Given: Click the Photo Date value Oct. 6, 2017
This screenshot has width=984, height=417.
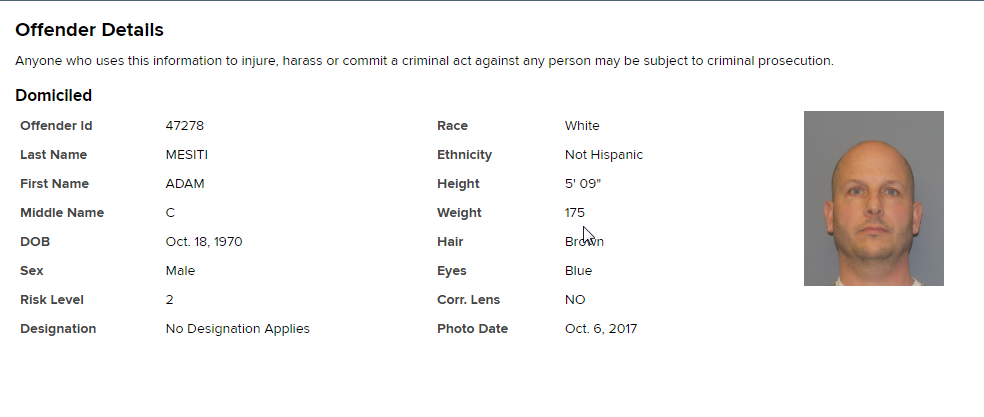Looking at the screenshot, I should coord(601,329).
